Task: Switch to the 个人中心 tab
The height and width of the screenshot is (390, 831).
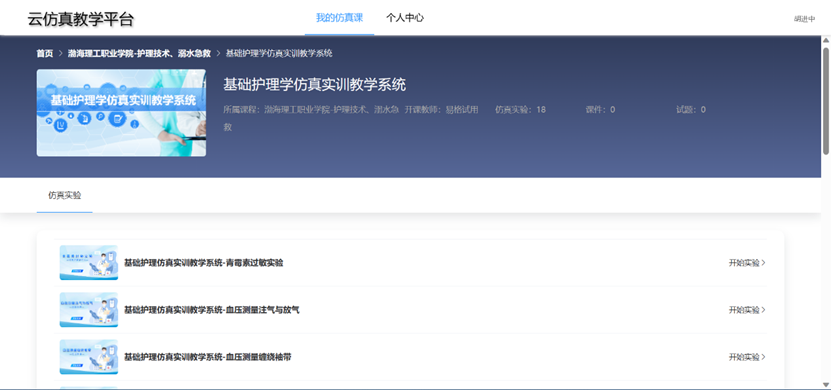Action: pyautogui.click(x=405, y=17)
